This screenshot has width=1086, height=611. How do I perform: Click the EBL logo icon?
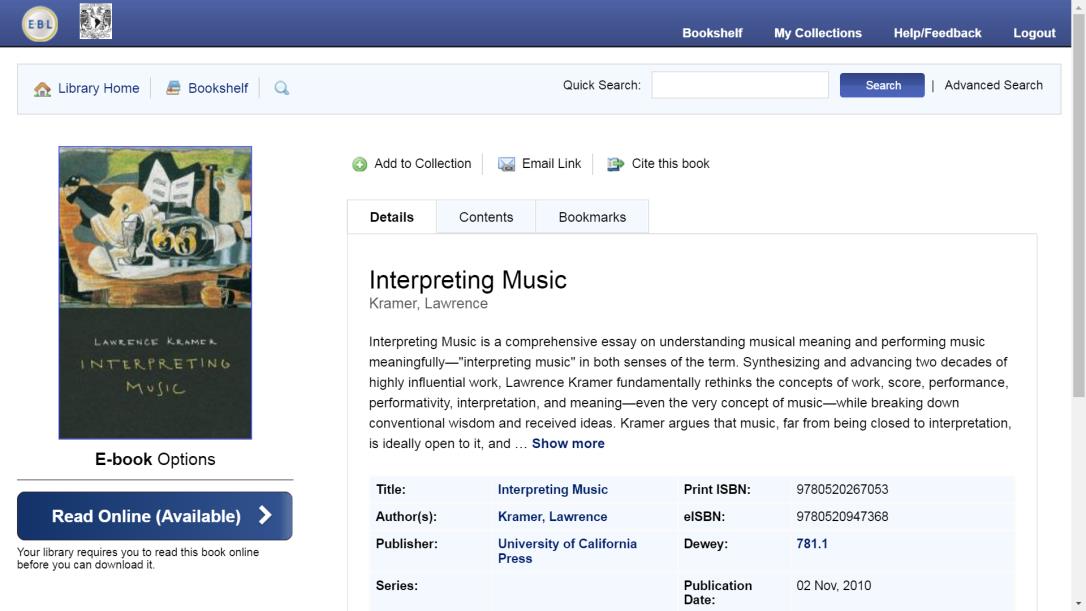coord(40,24)
